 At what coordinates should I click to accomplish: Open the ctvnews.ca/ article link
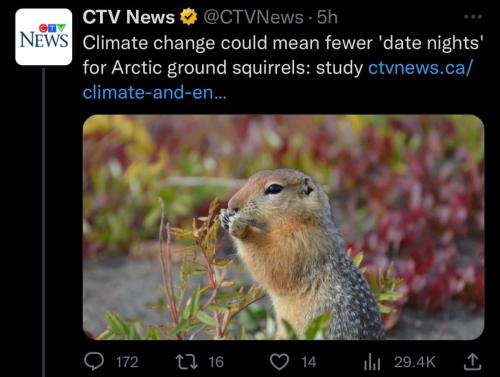coord(420,68)
